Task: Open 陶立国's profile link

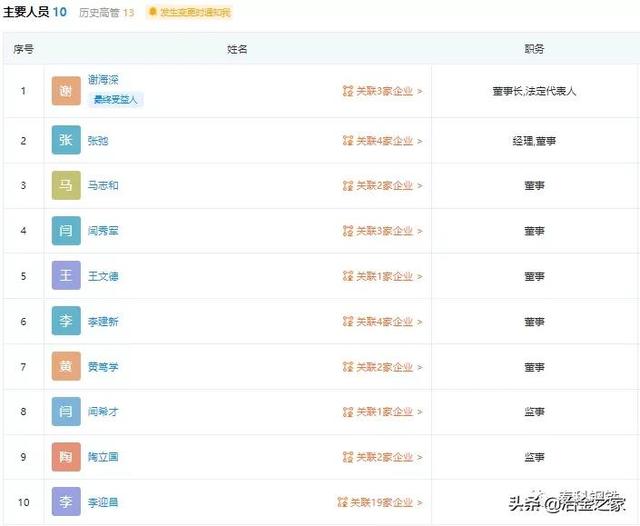Action: point(103,457)
